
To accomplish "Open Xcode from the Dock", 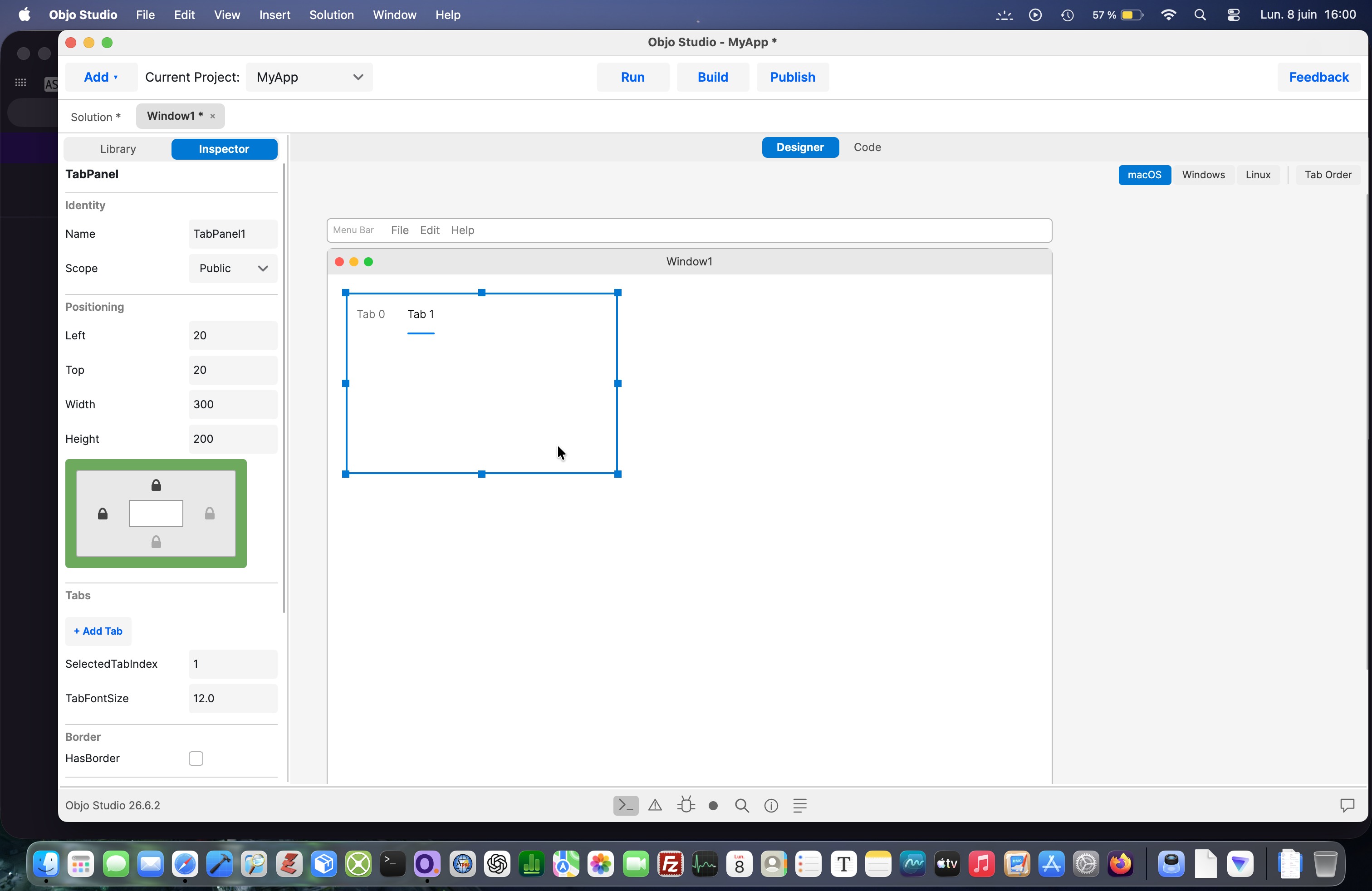I will 220,864.
